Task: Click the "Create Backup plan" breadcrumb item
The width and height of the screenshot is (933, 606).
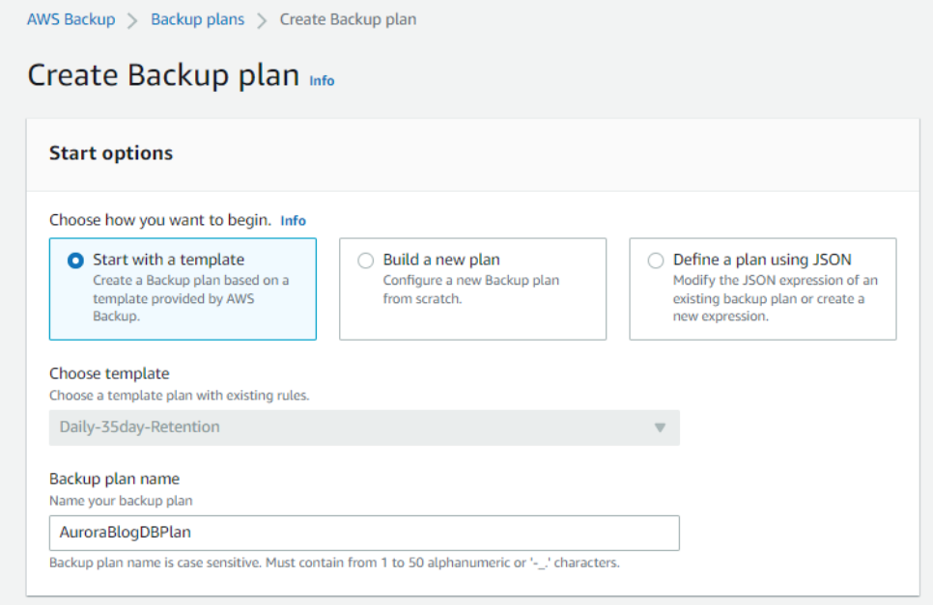Action: (348, 18)
